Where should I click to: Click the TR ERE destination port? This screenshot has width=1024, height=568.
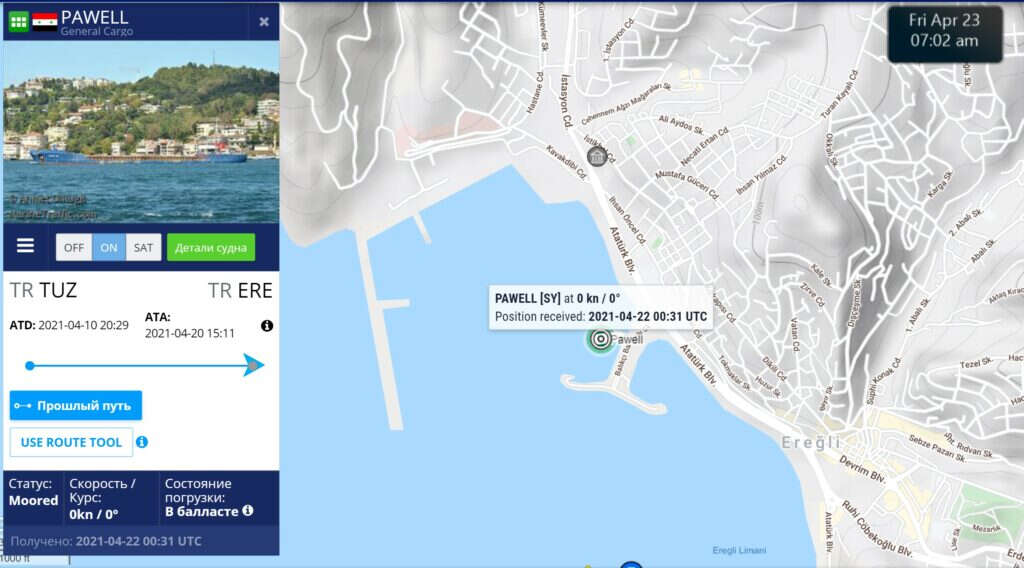(240, 290)
